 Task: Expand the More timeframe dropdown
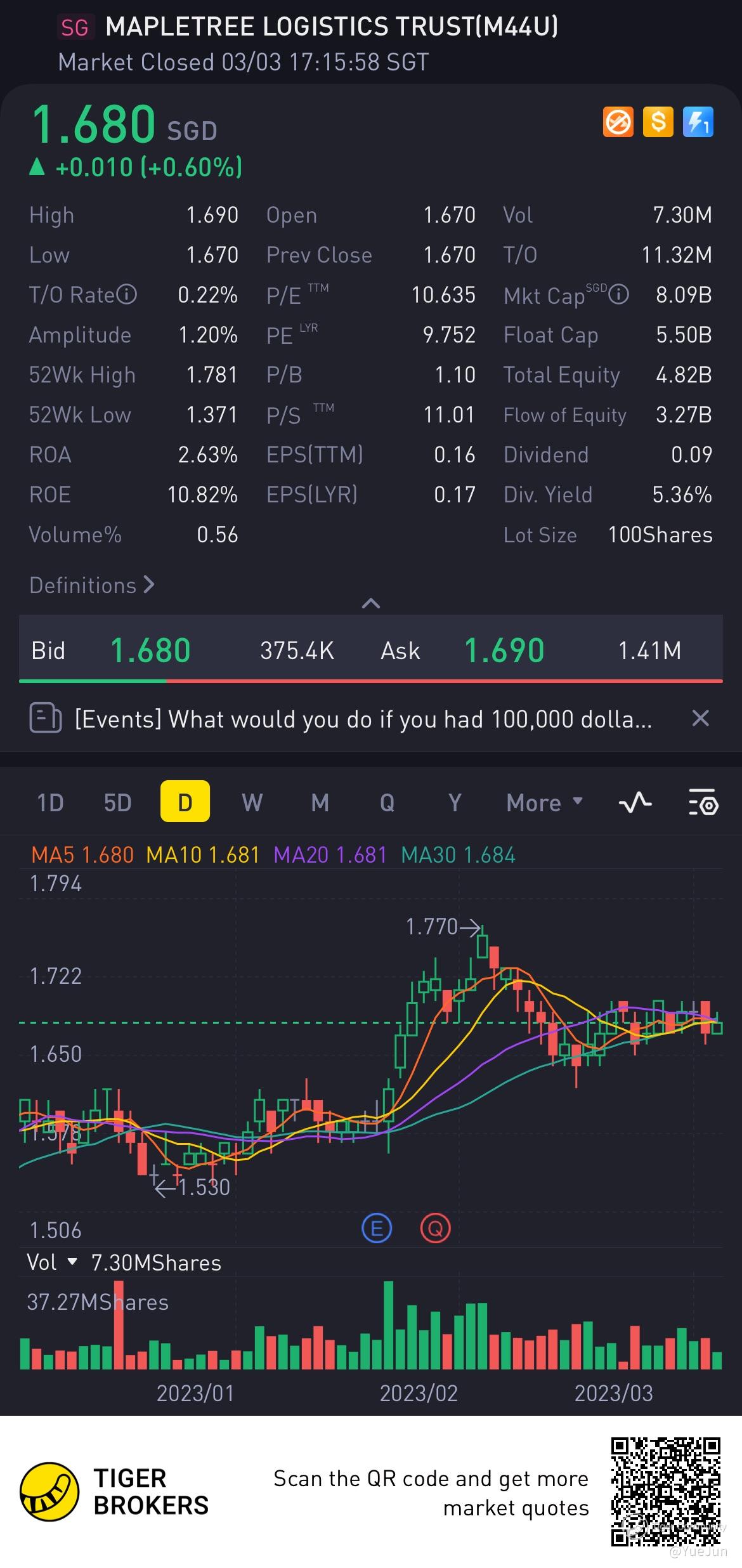pyautogui.click(x=544, y=803)
